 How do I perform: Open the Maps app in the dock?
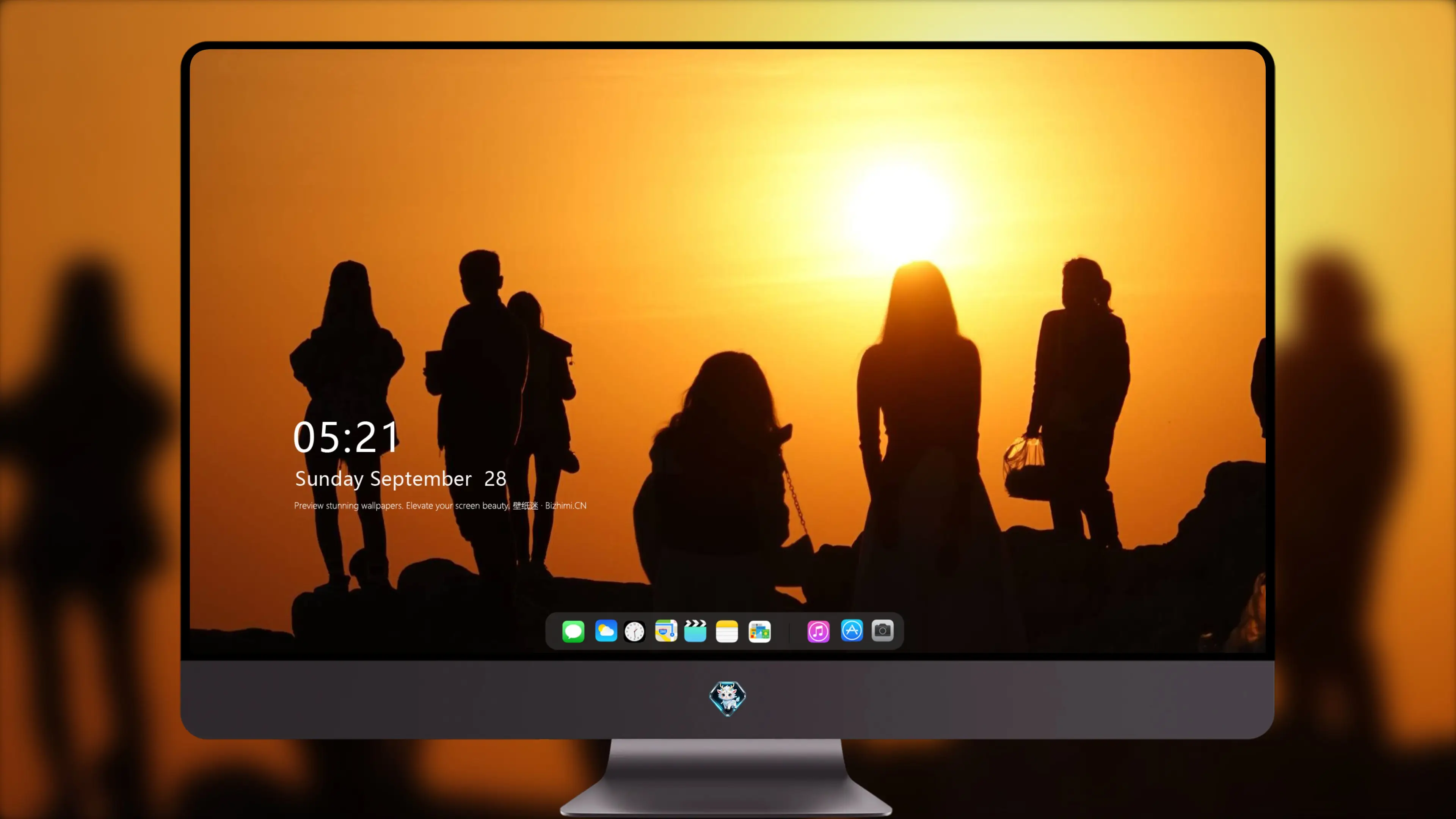(x=666, y=631)
